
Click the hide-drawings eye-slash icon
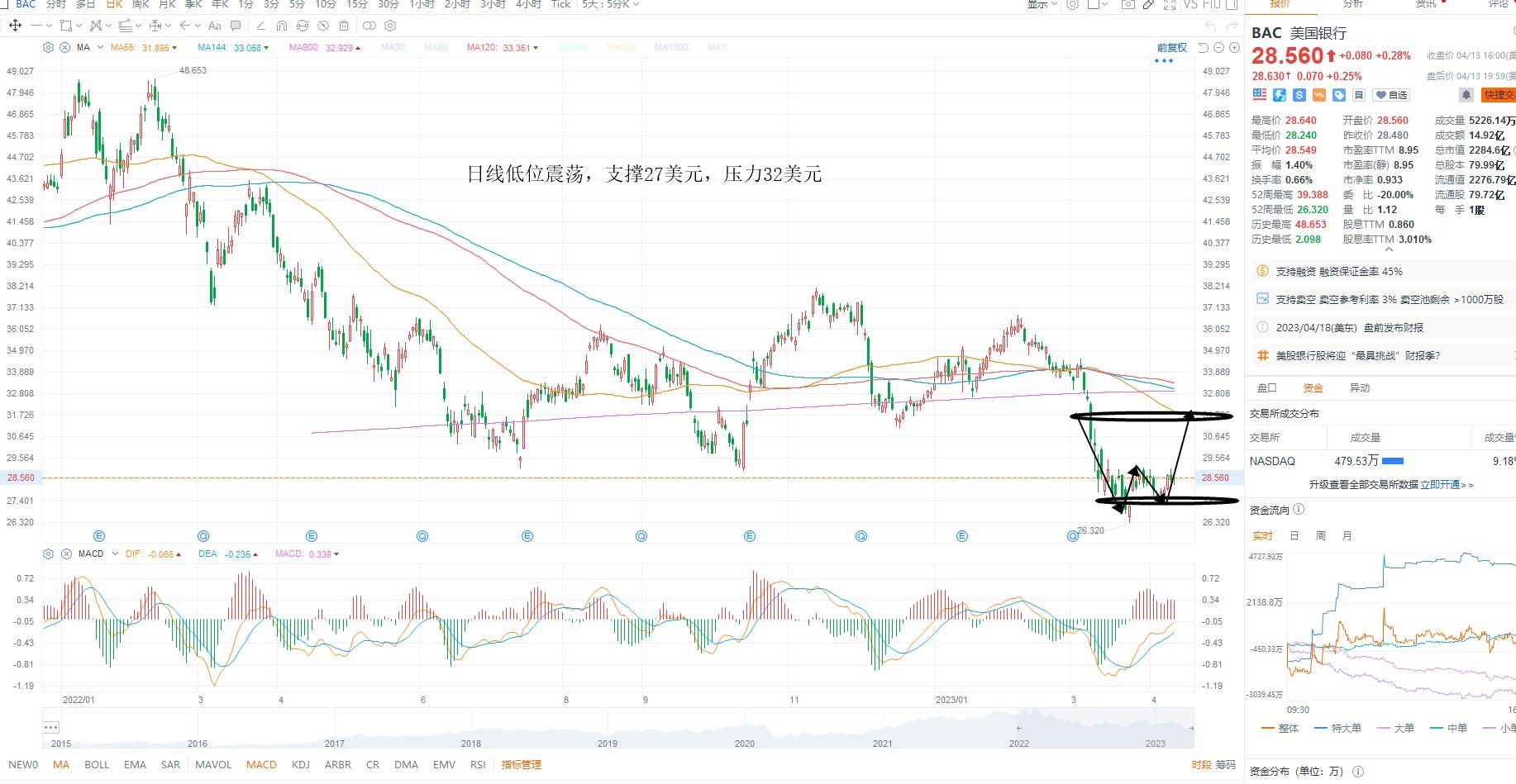click(323, 26)
